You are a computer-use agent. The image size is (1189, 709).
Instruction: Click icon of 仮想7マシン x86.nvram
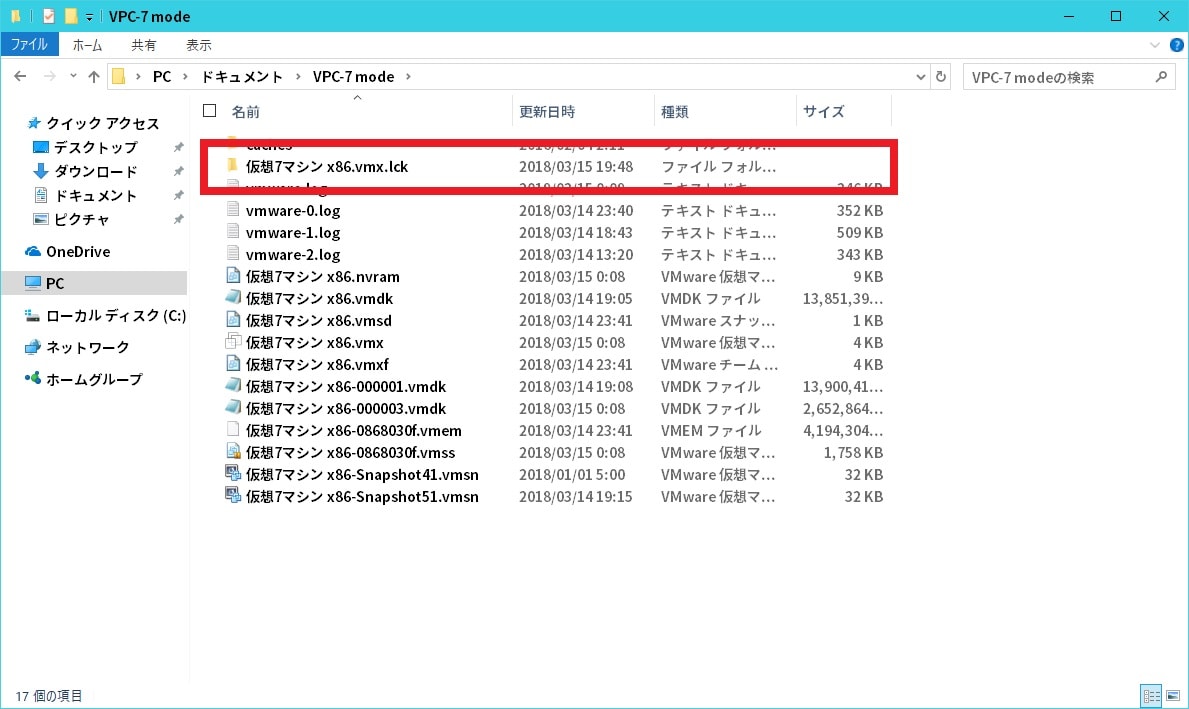234,276
